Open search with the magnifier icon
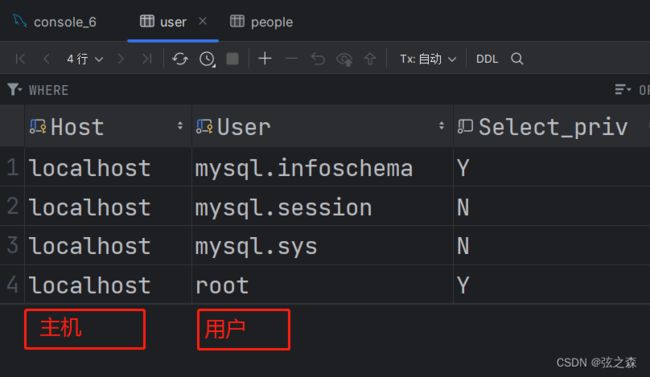 pyautogui.click(x=517, y=59)
